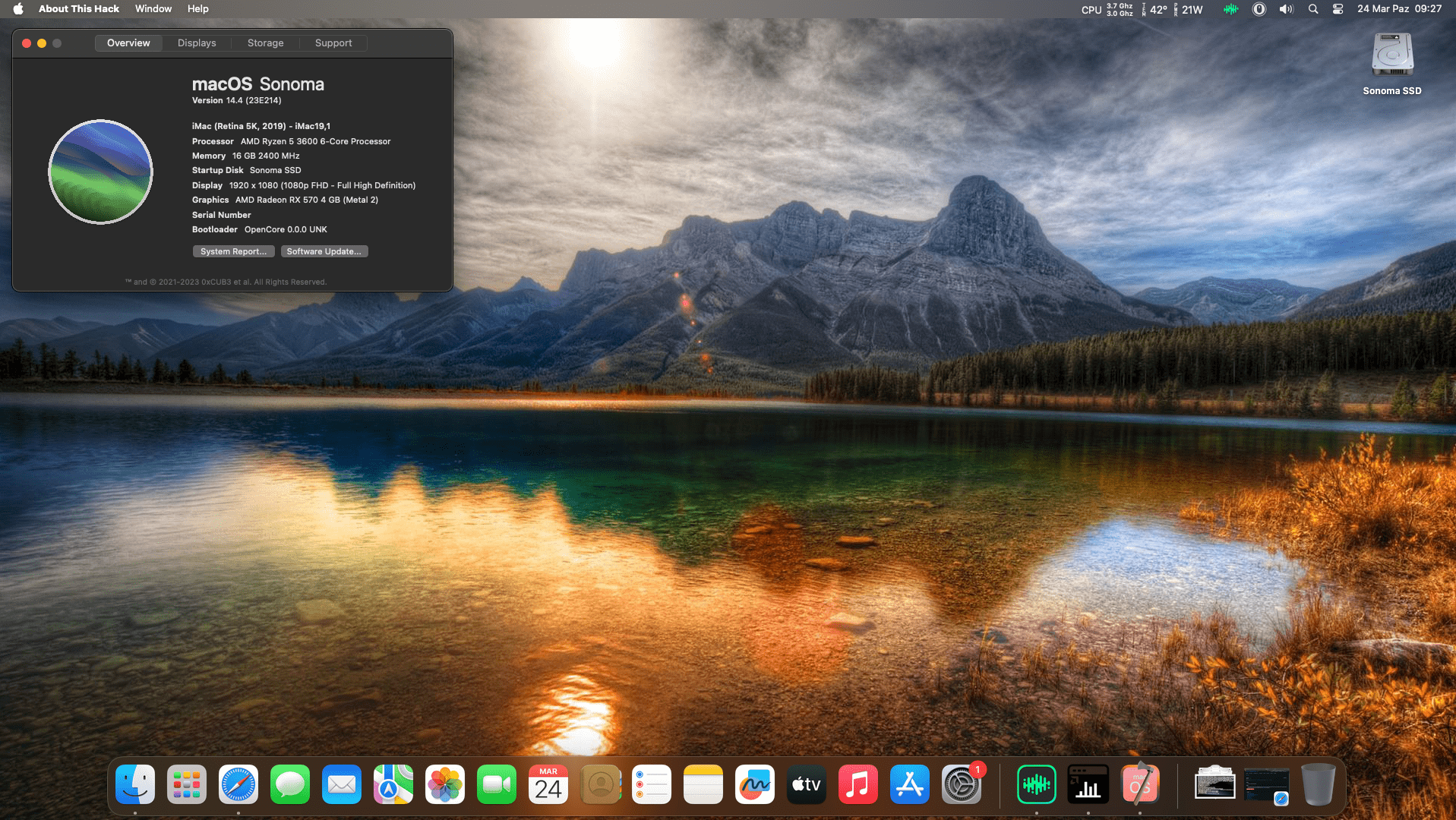The image size is (1456, 820).
Task: Open System Settings with update badge
Action: pos(962,784)
